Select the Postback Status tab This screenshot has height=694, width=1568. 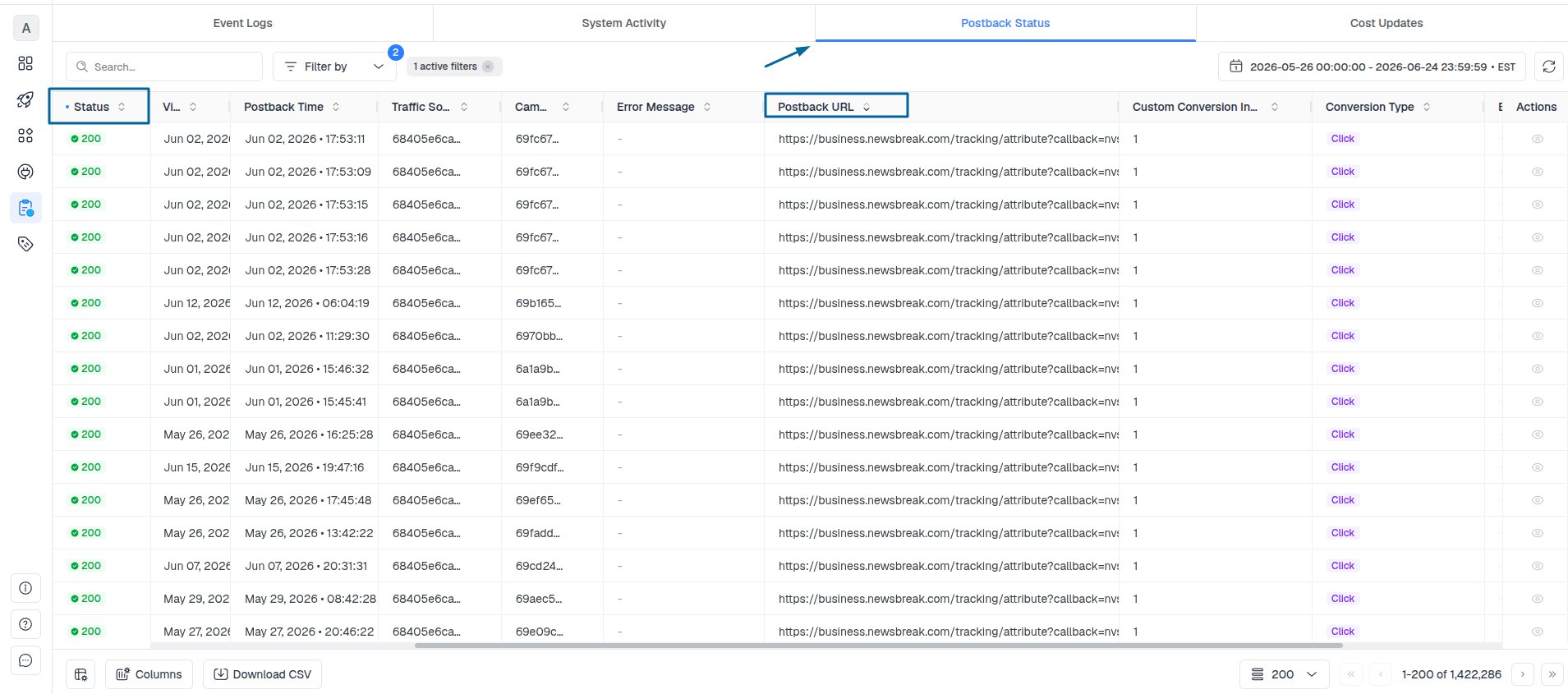click(x=1005, y=23)
